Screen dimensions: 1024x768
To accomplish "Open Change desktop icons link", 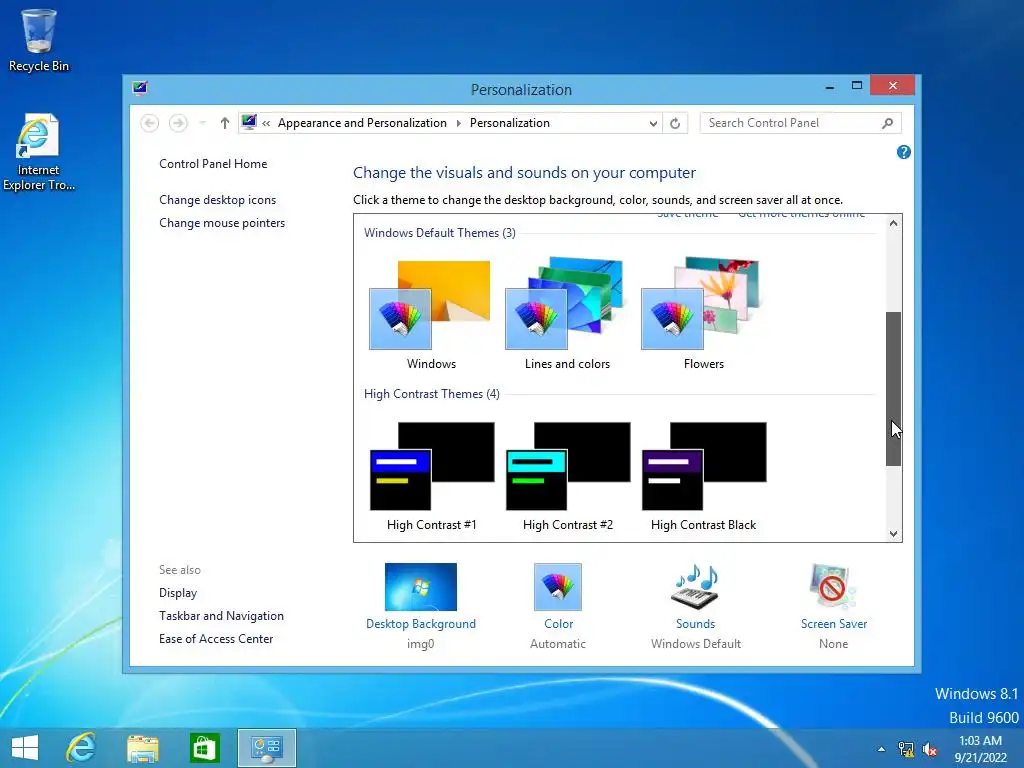I will pyautogui.click(x=217, y=200).
